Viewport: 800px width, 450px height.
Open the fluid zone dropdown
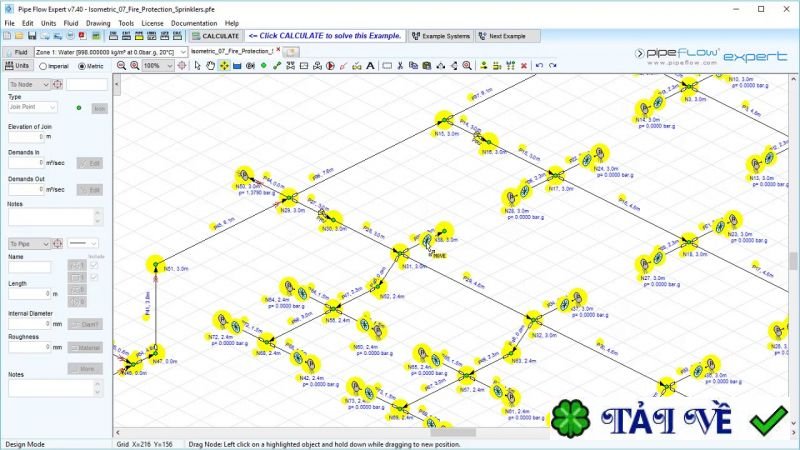(x=183, y=52)
